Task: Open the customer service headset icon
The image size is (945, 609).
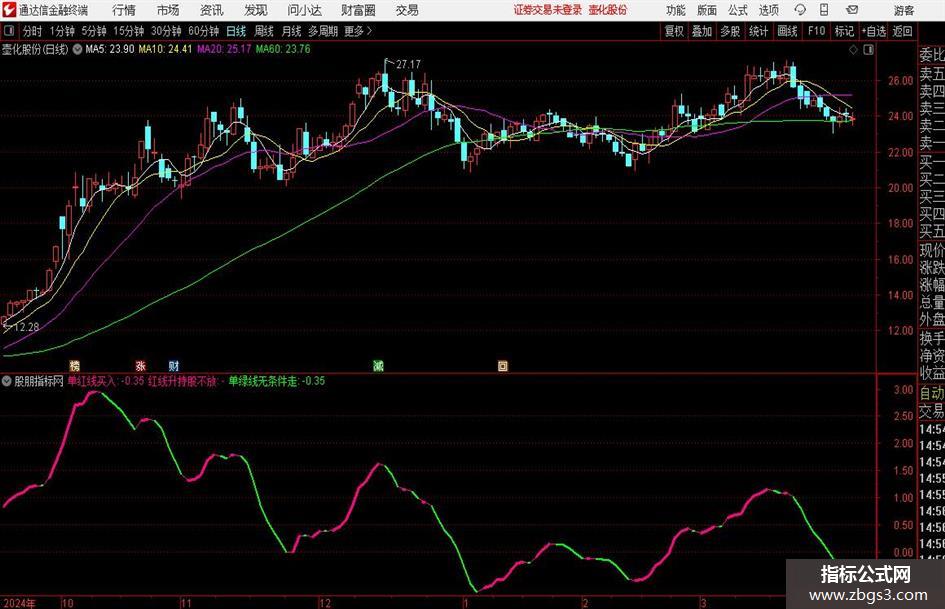Action: click(x=800, y=10)
